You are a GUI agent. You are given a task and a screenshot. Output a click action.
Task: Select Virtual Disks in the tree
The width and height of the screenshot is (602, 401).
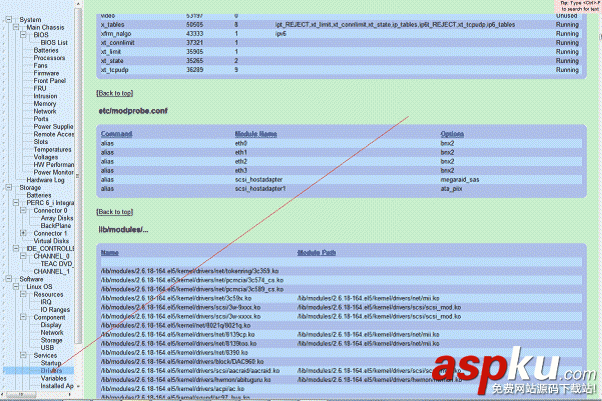pos(51,241)
